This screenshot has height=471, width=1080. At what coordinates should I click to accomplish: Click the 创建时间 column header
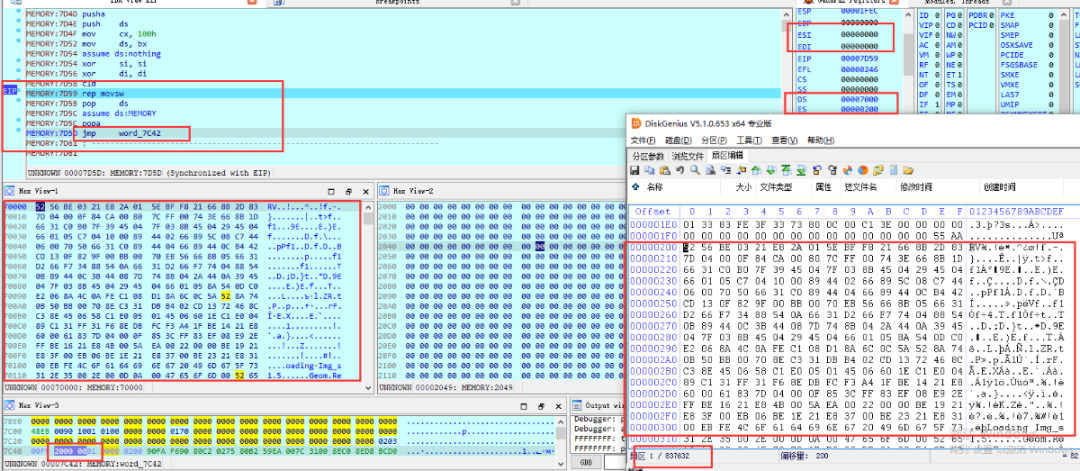point(1001,187)
